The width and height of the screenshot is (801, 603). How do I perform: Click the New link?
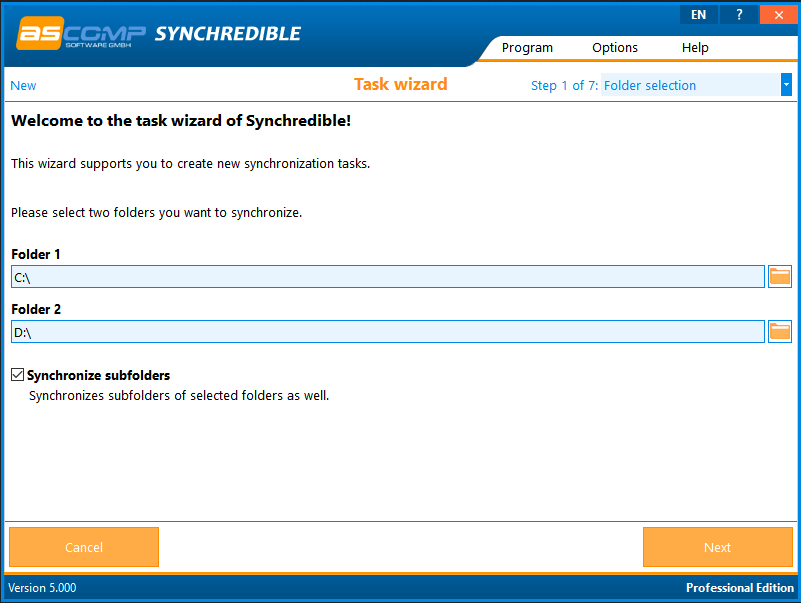pos(23,85)
